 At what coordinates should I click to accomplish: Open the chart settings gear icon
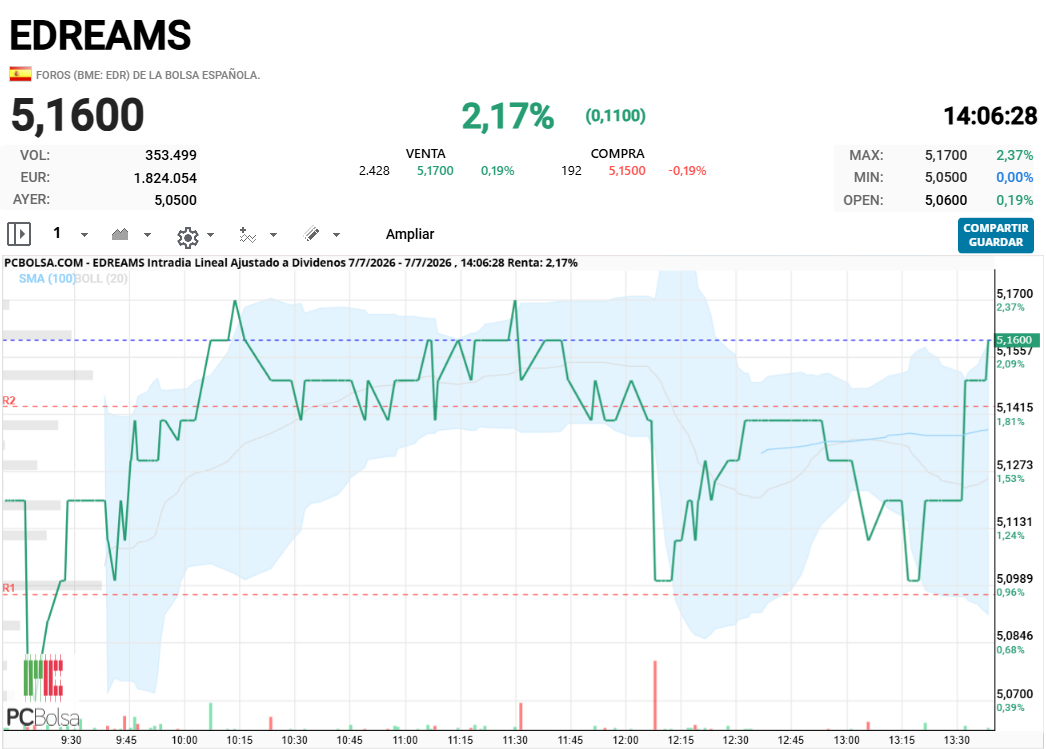coord(188,237)
